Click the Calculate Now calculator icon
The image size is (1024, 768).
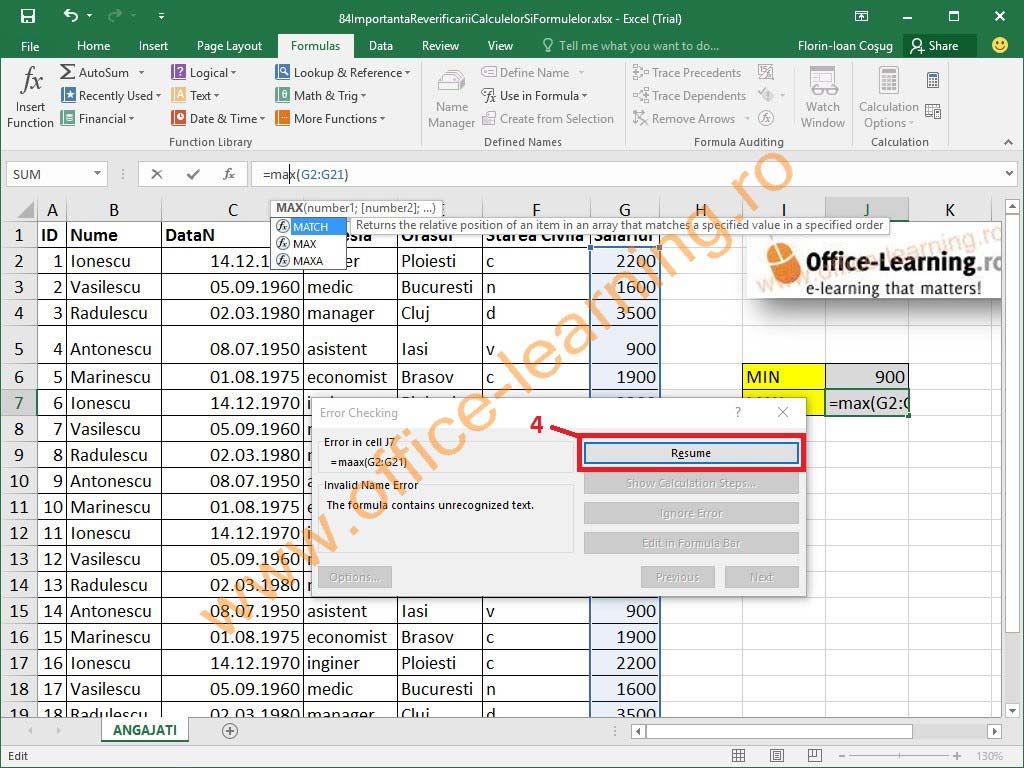(933, 80)
